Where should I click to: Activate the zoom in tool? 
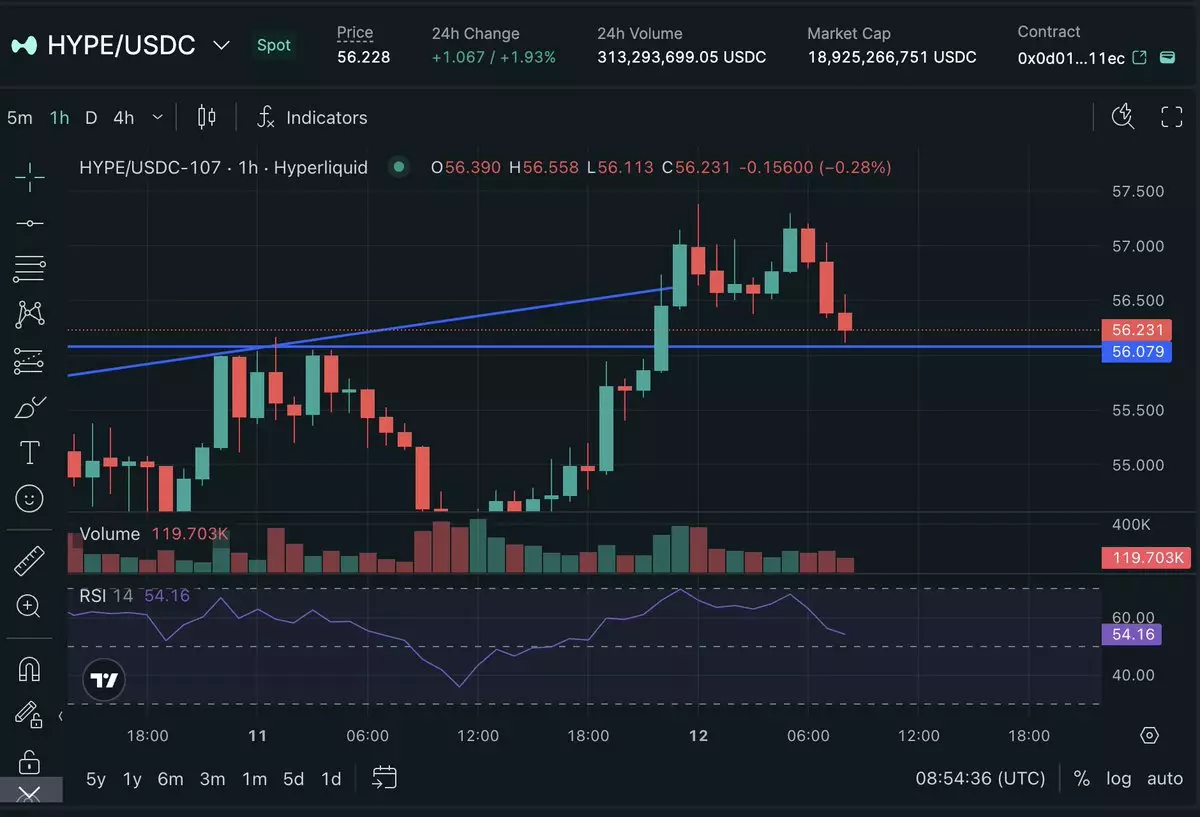click(29, 605)
